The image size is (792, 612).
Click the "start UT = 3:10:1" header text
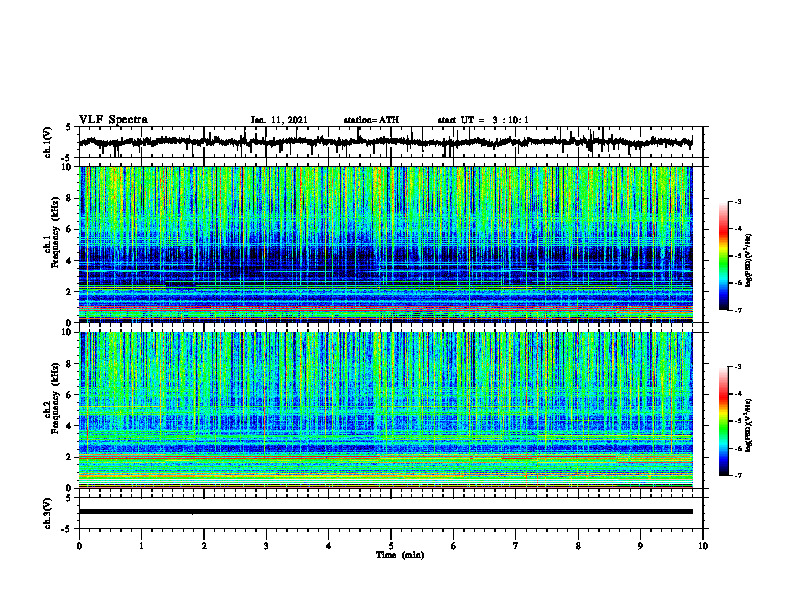pos(483,120)
